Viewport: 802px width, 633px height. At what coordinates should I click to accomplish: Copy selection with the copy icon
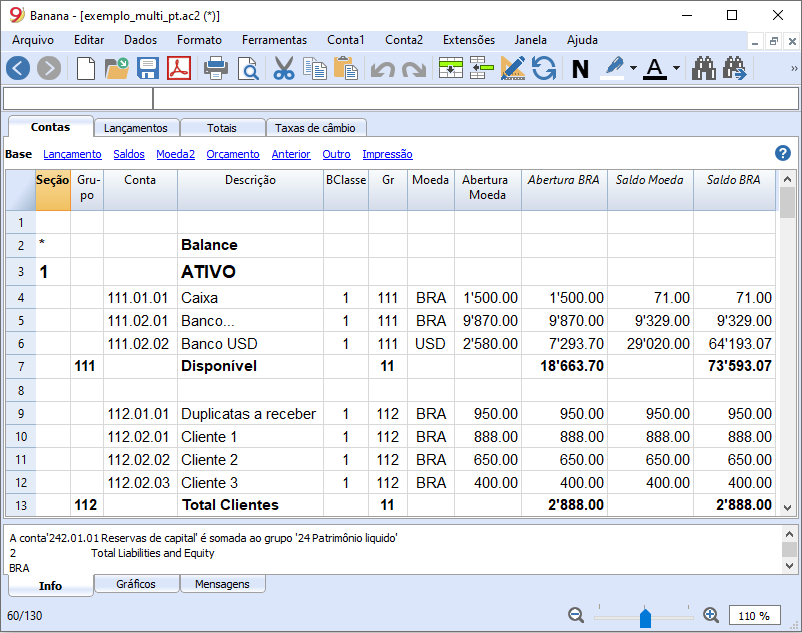coord(315,68)
